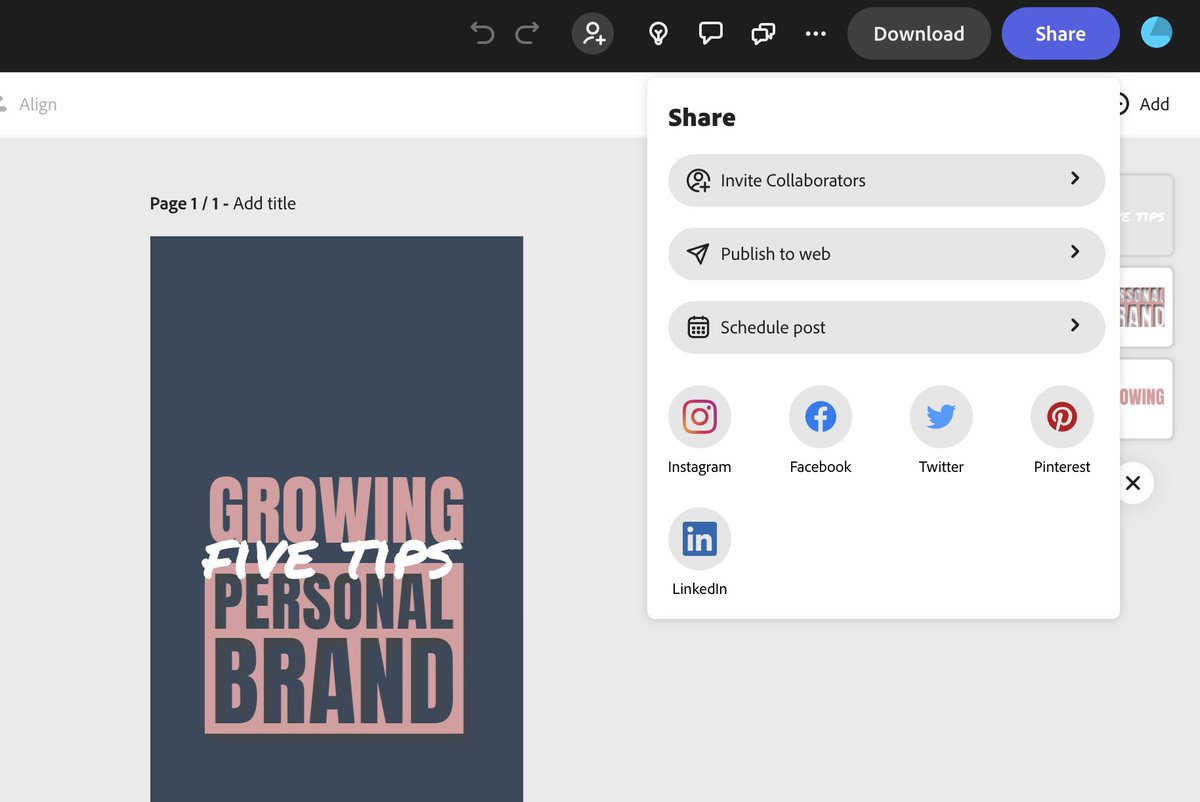
Task: Choose the PERSONAL BRAND thumbnail on right
Action: 1145,307
